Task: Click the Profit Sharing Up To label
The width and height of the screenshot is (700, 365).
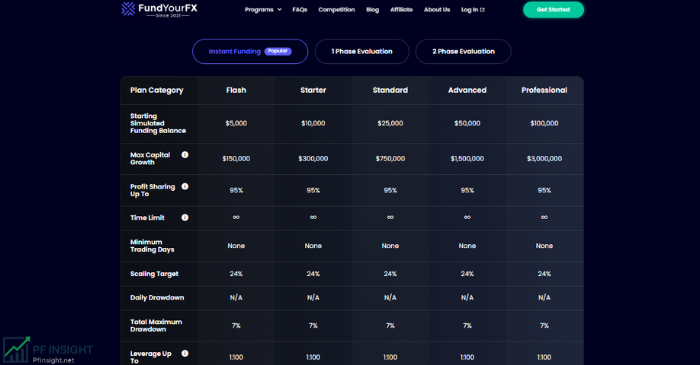Action: tap(152, 190)
